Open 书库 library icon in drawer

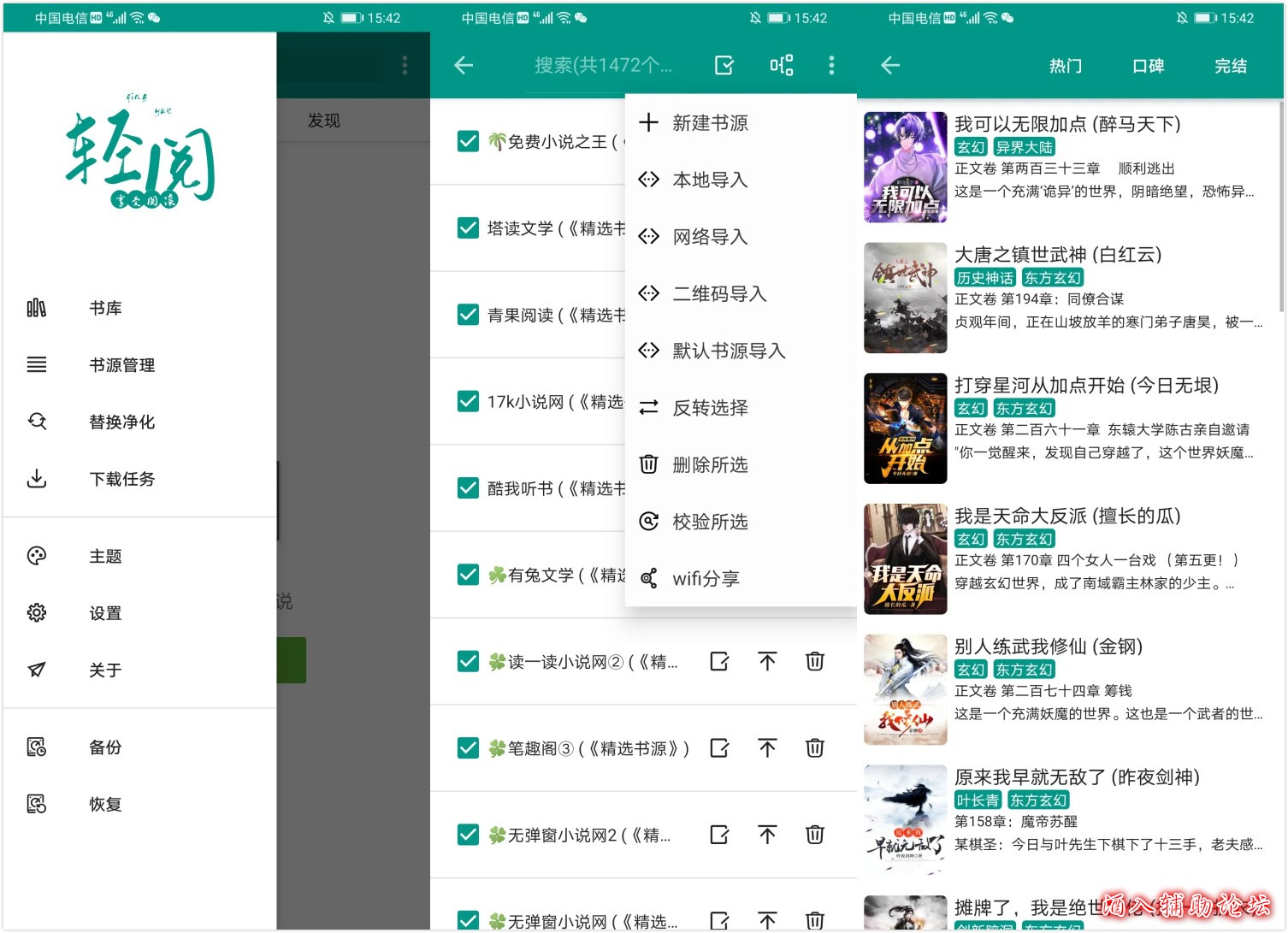(x=36, y=308)
